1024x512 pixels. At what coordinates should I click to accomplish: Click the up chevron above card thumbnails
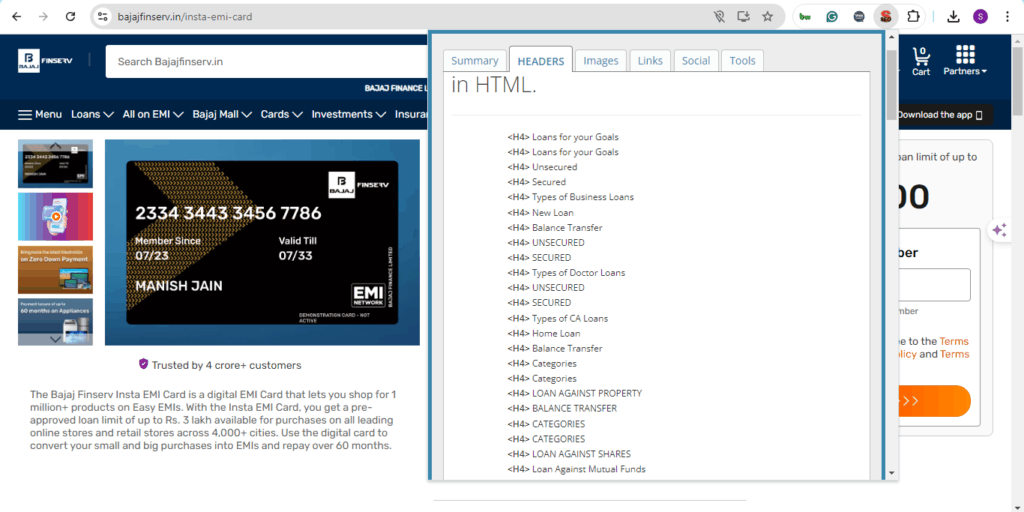56,145
